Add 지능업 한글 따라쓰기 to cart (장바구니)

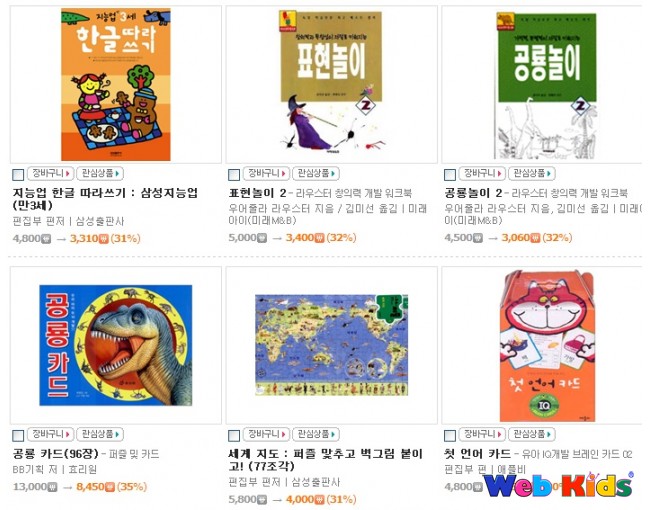(x=51, y=173)
